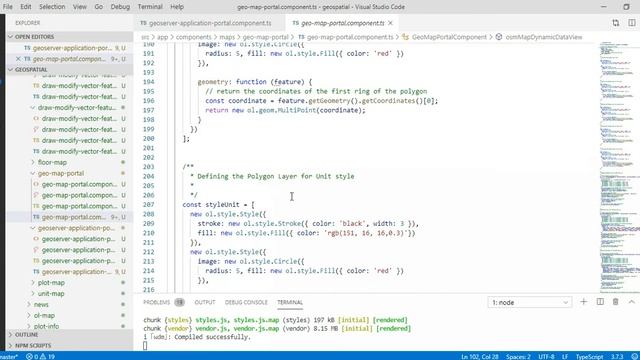Change file encoding via 'UTF-8'
The height and width of the screenshot is (360, 640).
tap(546, 357)
